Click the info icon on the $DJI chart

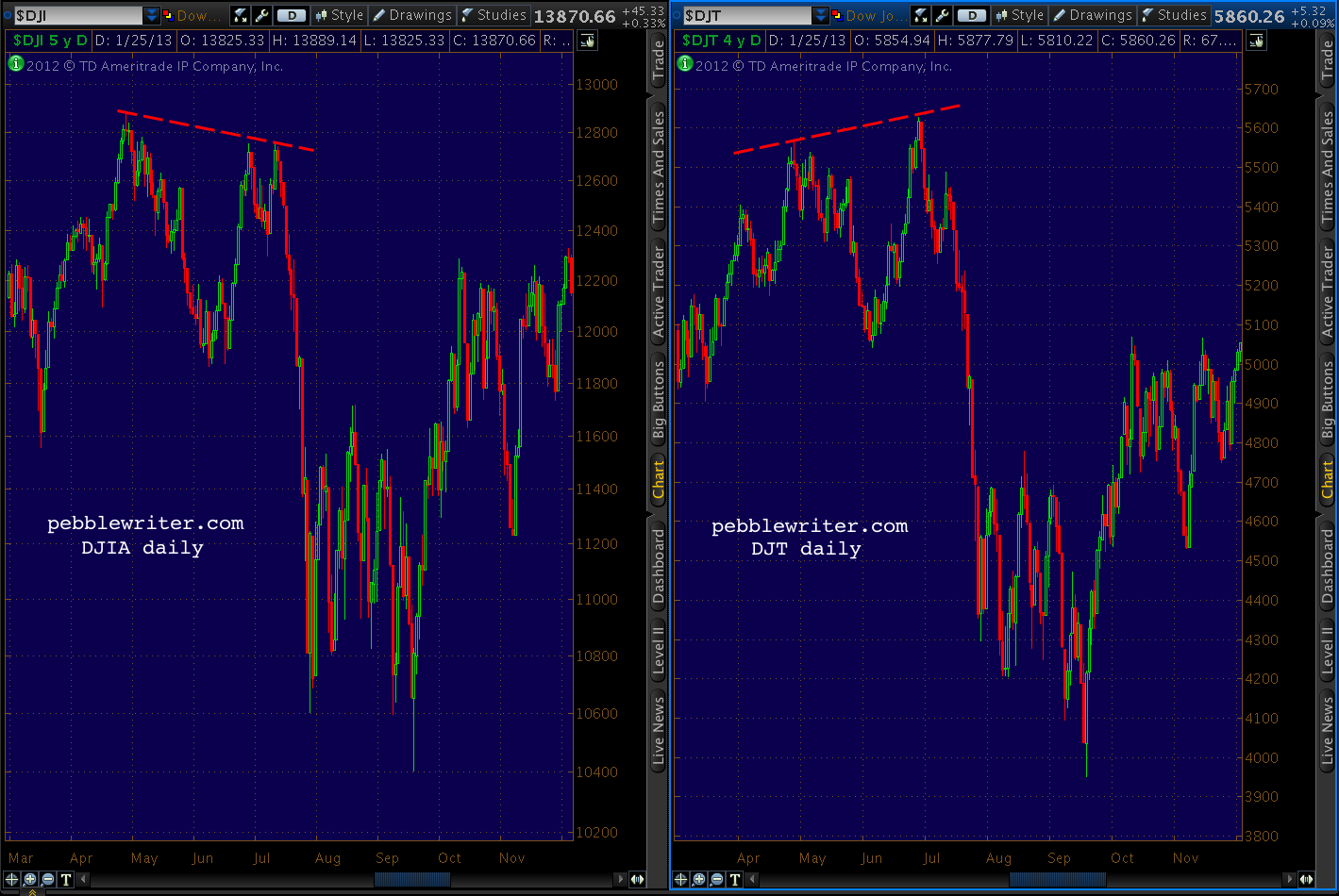pyautogui.click(x=16, y=64)
